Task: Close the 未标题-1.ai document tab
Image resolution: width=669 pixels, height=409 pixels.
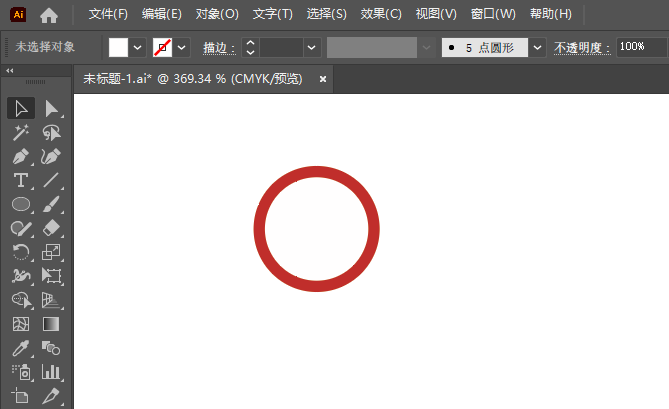Action: 323,79
